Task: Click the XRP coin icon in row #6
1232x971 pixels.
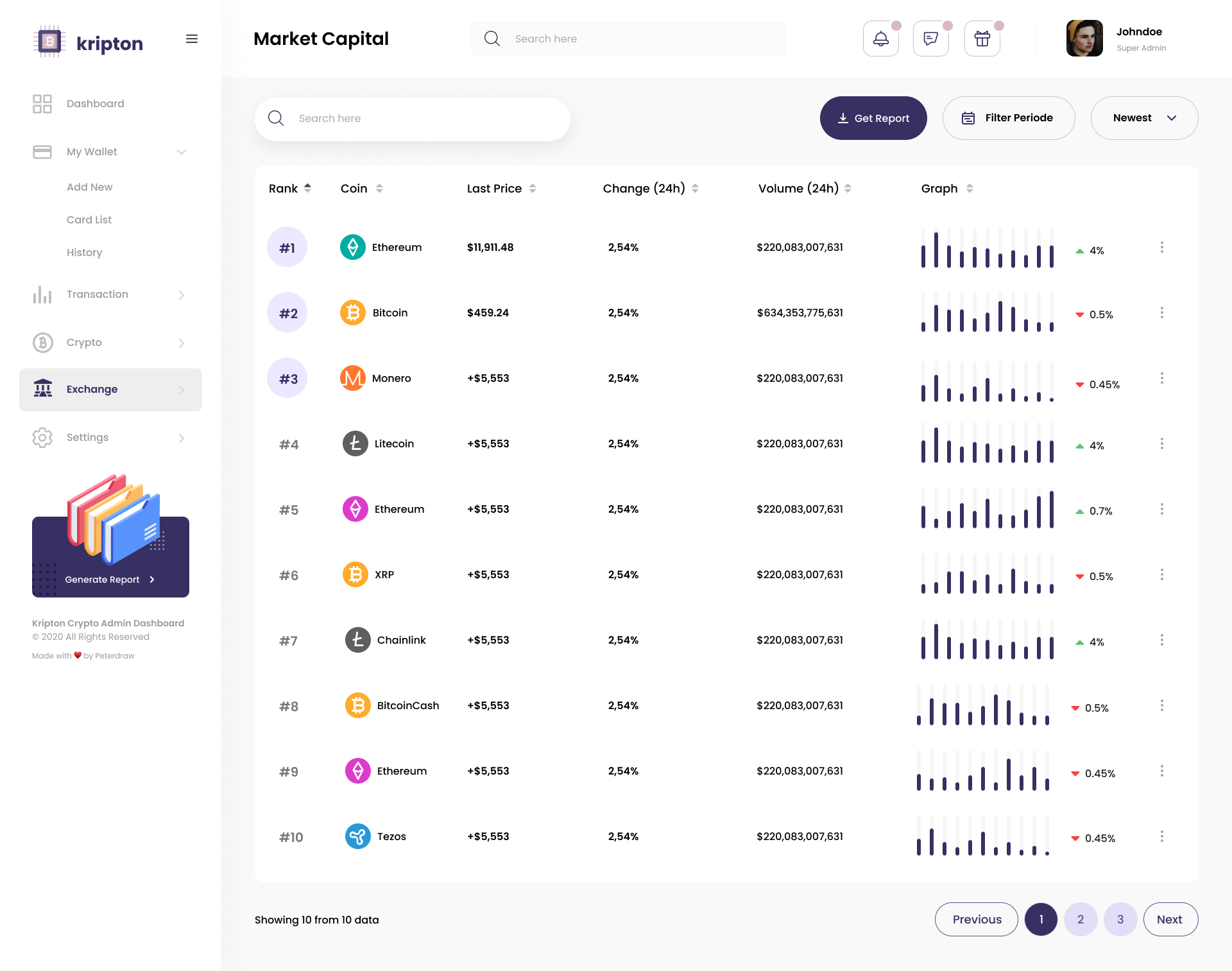Action: (355, 575)
